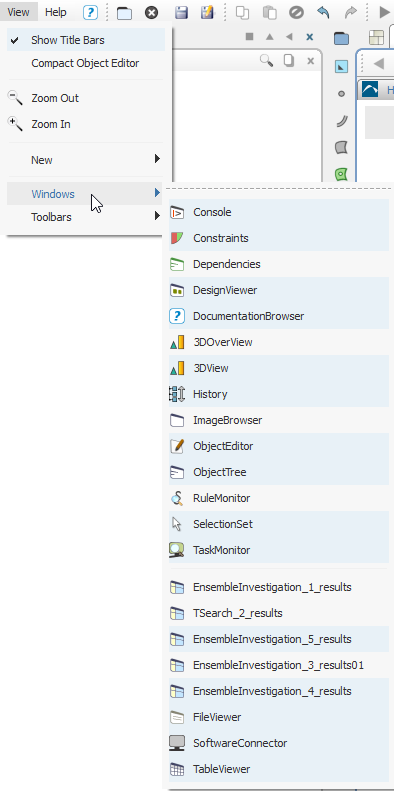
Task: Click the up triangle button in the tab bar
Action: click(269, 37)
